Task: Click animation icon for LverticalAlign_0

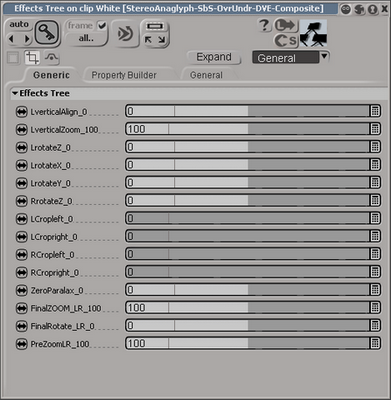Action: coord(22,112)
